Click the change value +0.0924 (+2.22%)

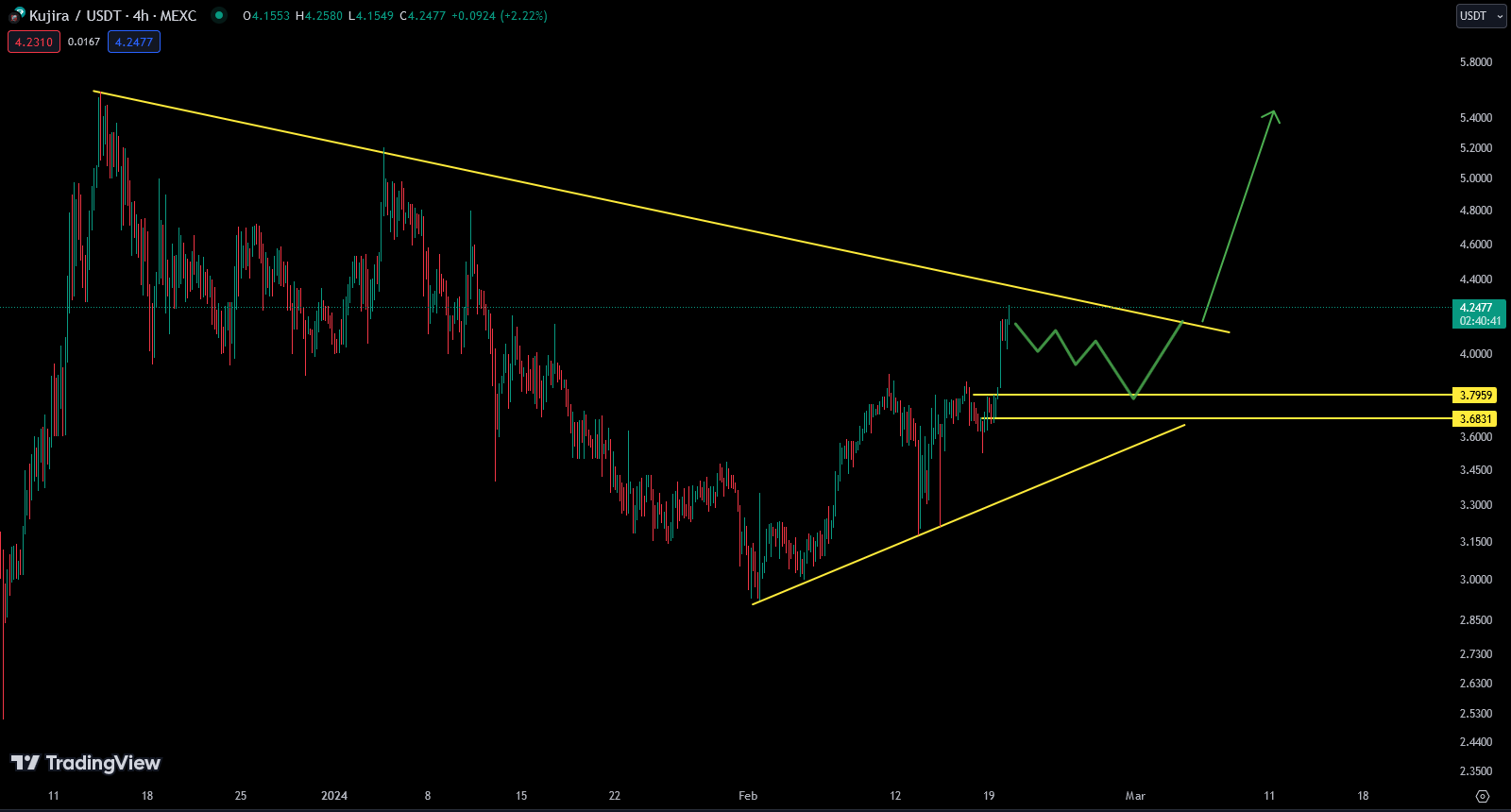tap(499, 16)
